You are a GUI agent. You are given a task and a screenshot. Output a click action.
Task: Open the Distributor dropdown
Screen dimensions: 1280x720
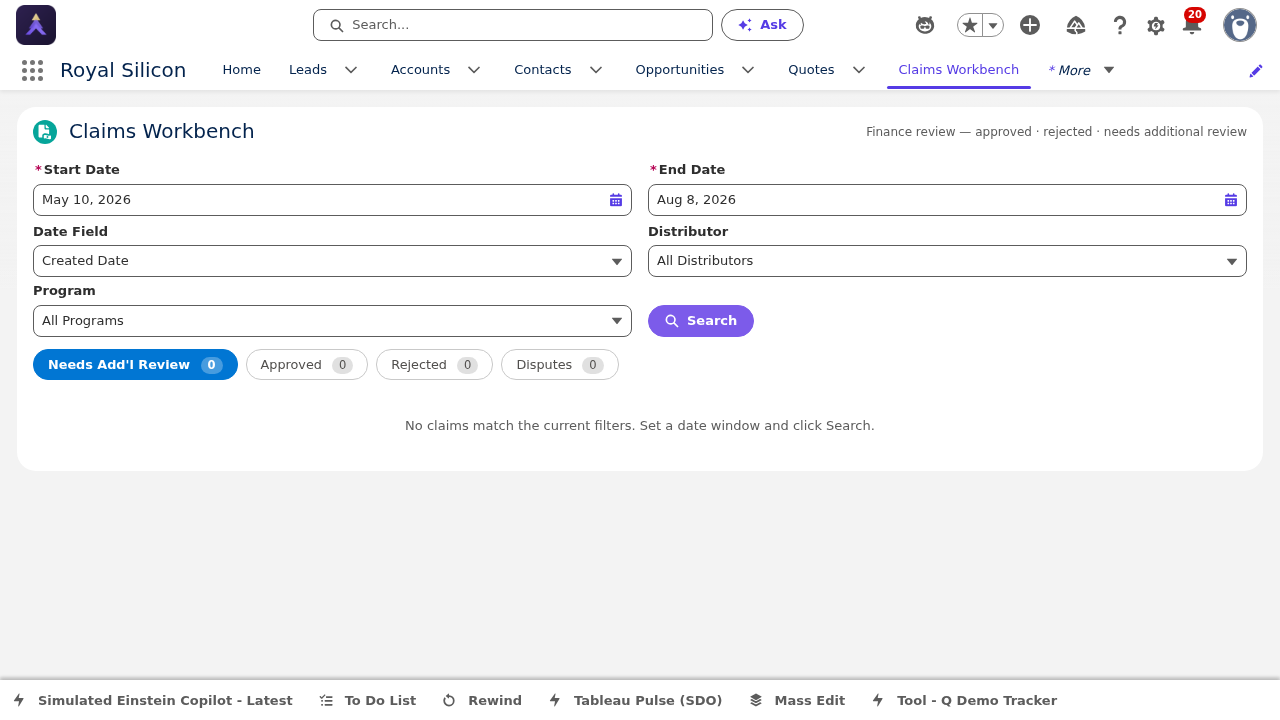(x=947, y=261)
